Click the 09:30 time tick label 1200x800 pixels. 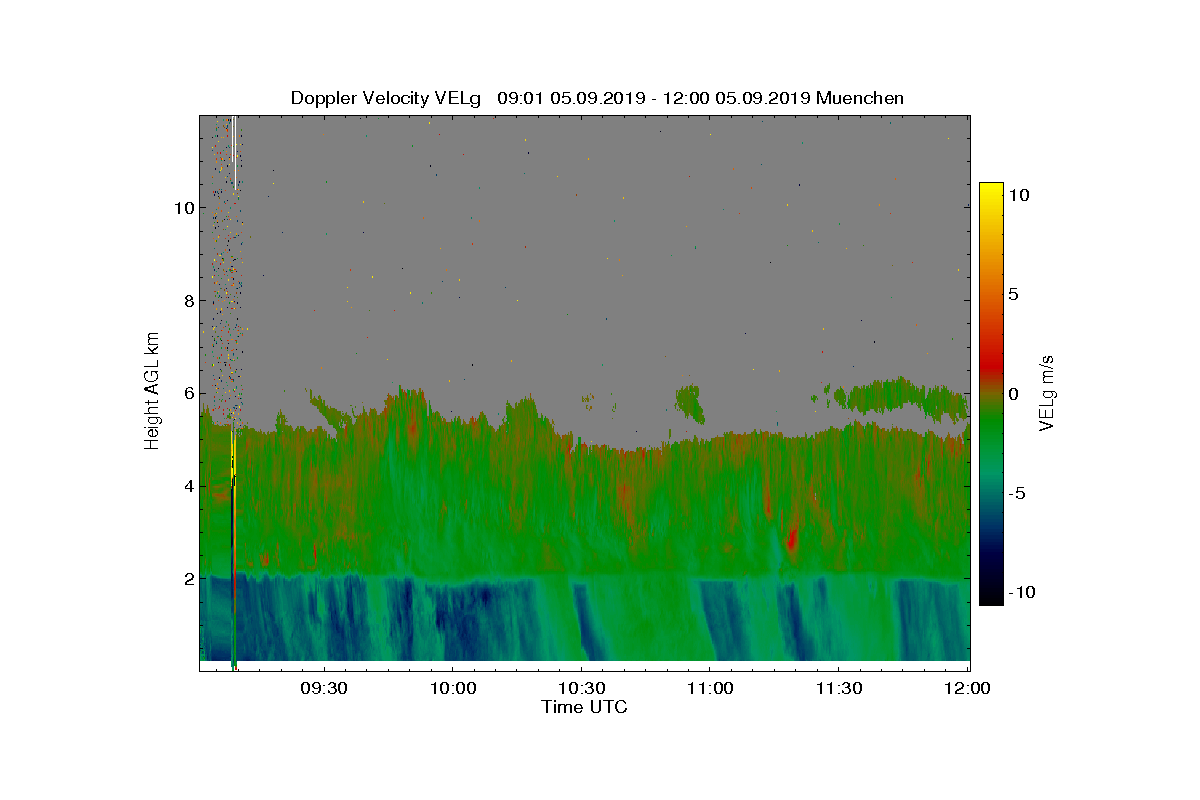[x=326, y=688]
